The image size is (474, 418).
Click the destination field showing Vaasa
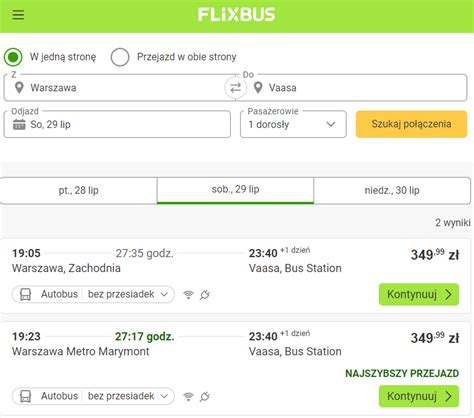point(355,88)
